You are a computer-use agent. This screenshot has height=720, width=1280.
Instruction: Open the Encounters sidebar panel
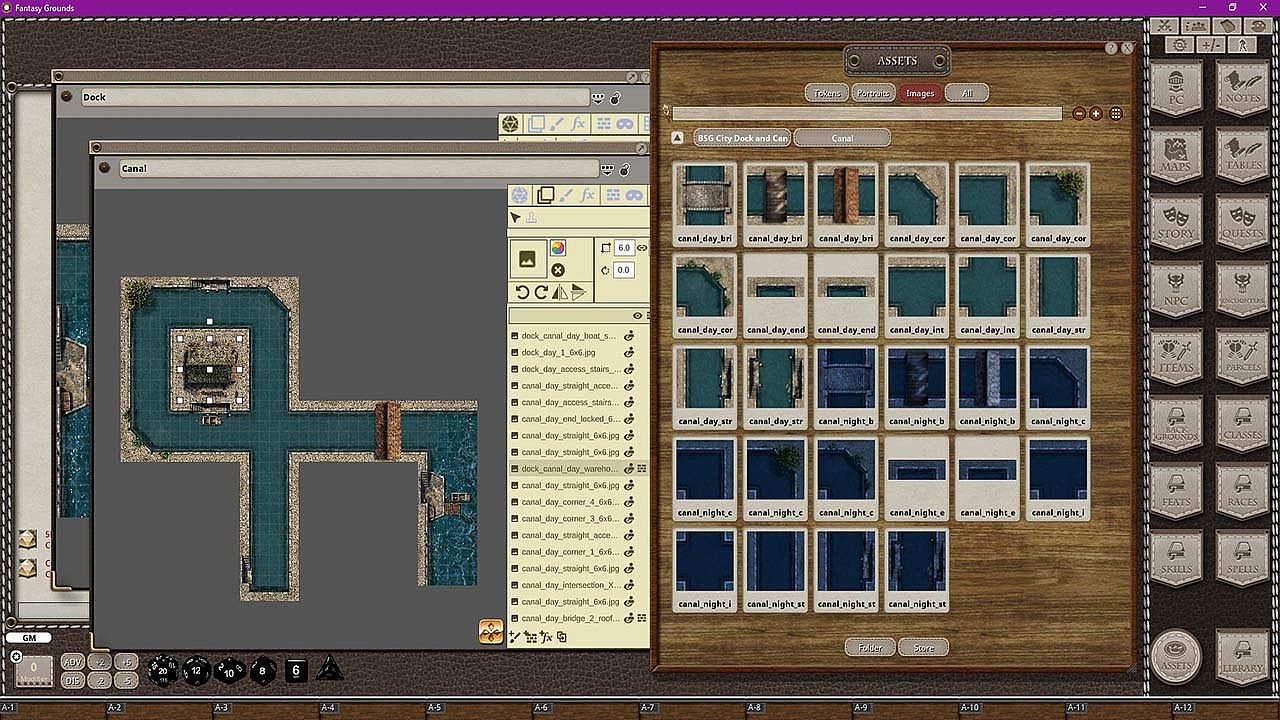[x=1241, y=288]
